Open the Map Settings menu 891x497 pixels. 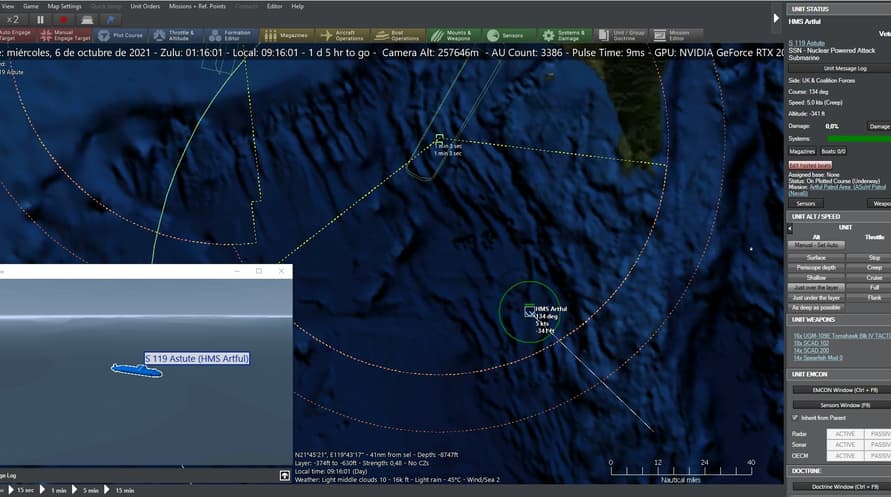[64, 6]
